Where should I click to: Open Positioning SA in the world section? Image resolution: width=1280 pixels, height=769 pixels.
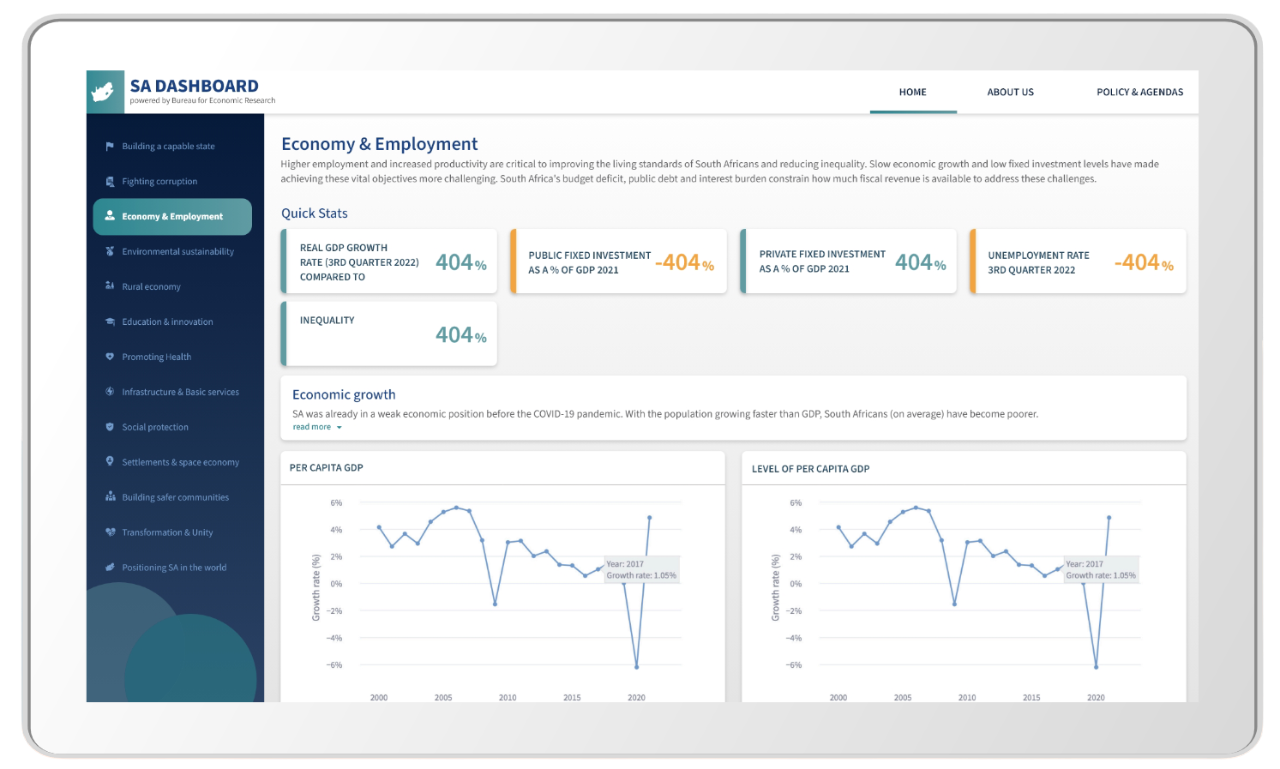(174, 567)
